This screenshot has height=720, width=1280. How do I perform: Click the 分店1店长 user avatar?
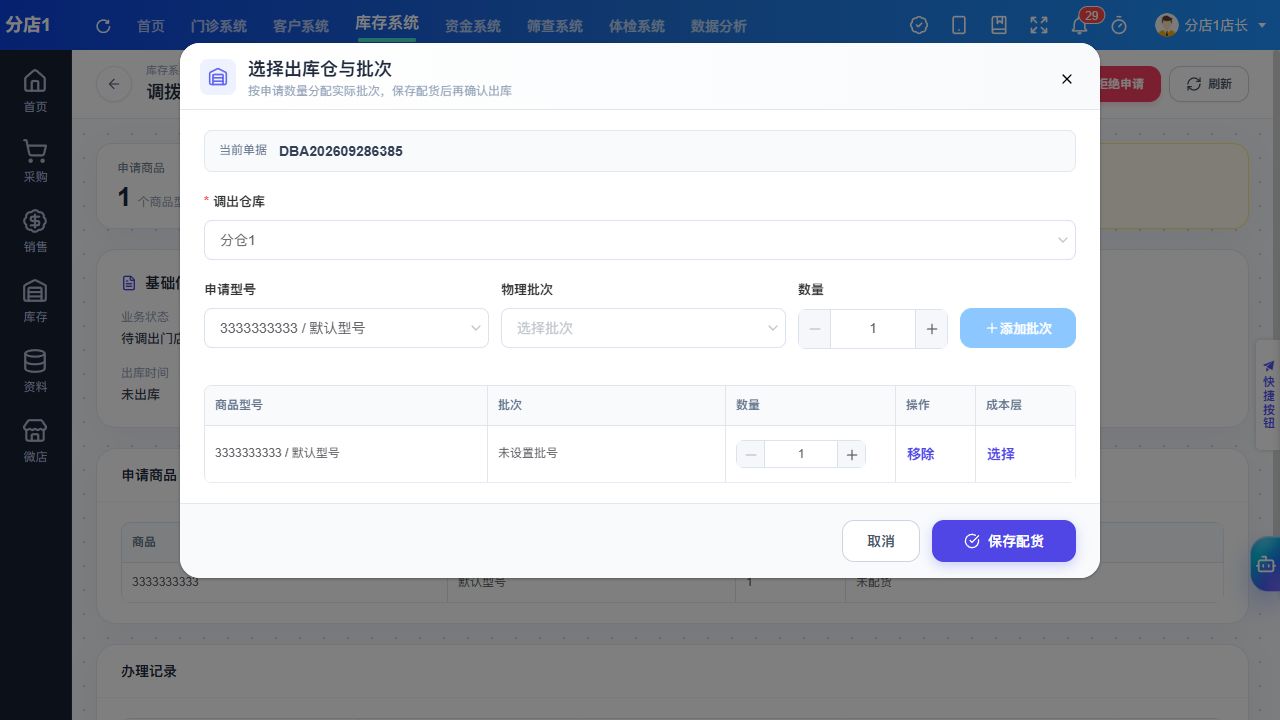coord(1167,25)
